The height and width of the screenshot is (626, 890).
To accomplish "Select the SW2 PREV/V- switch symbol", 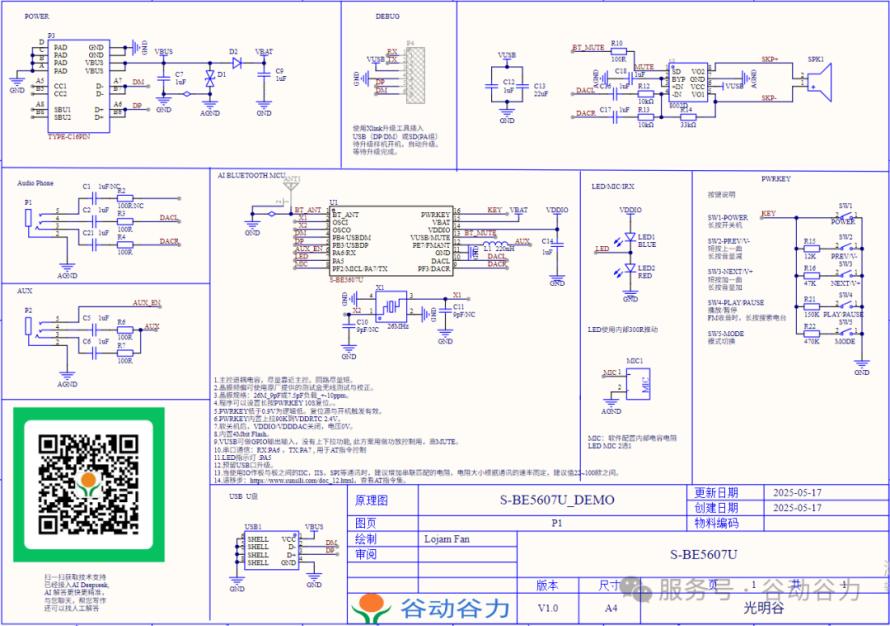I will point(846,247).
